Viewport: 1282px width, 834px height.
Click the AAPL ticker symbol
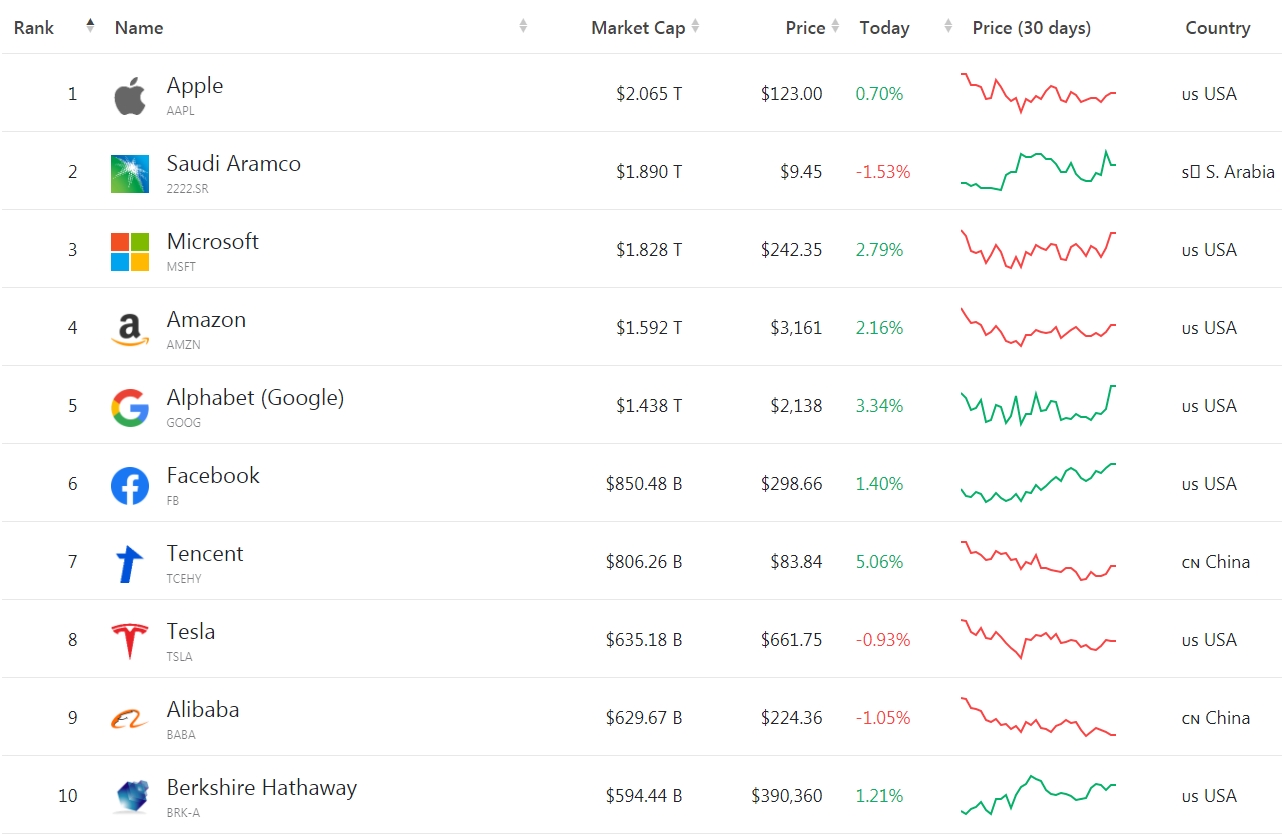(181, 111)
